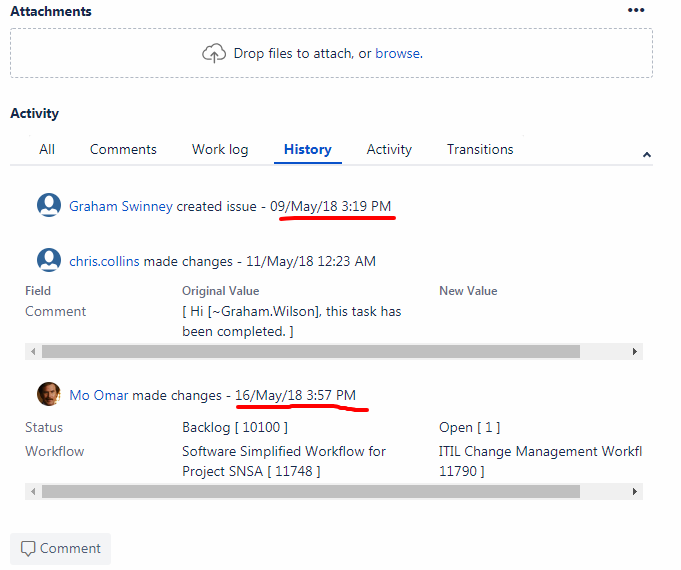This screenshot has height=570, width=681.
Task: Click the Field column header
Action: click(x=38, y=291)
